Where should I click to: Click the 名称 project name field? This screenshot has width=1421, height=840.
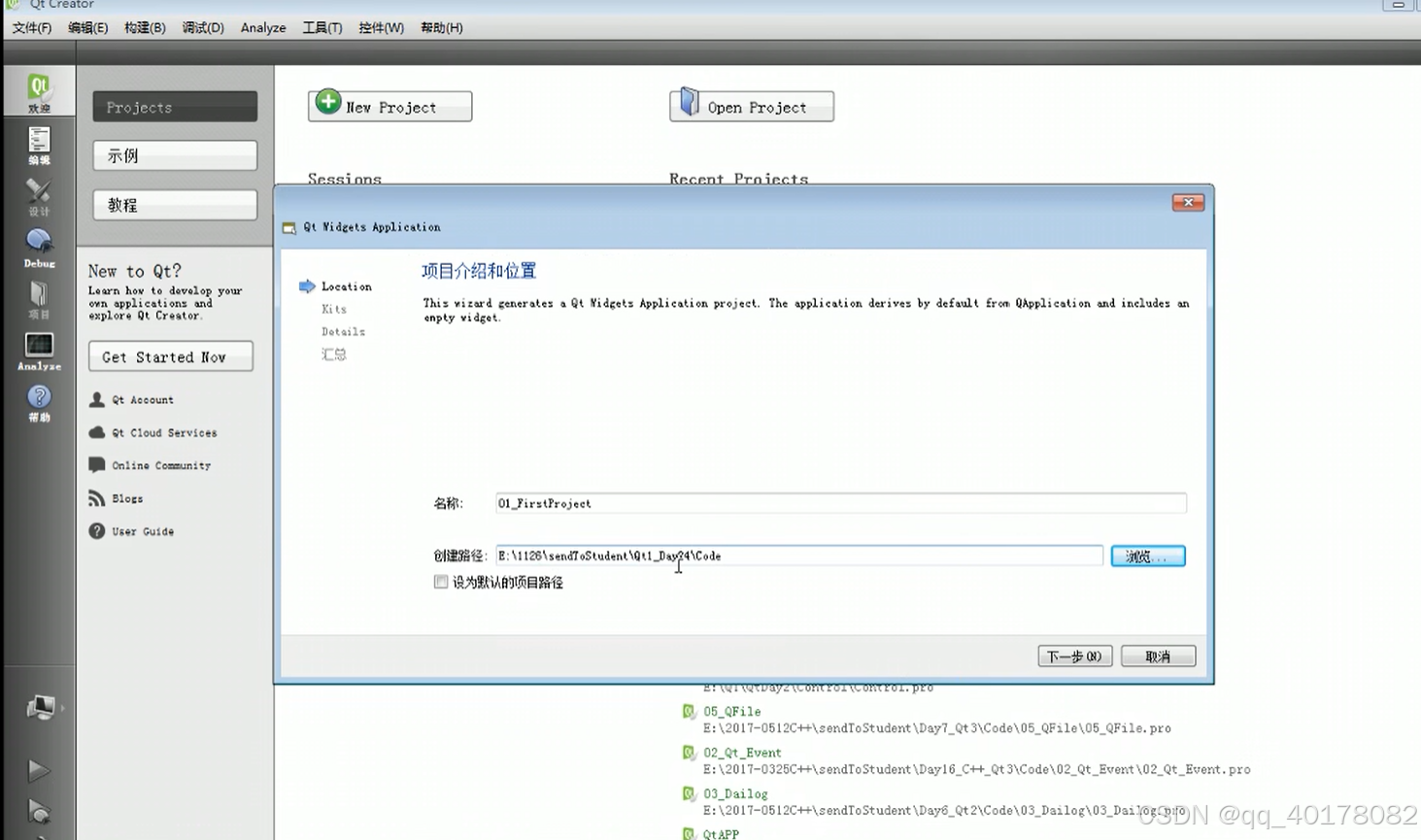[841, 503]
